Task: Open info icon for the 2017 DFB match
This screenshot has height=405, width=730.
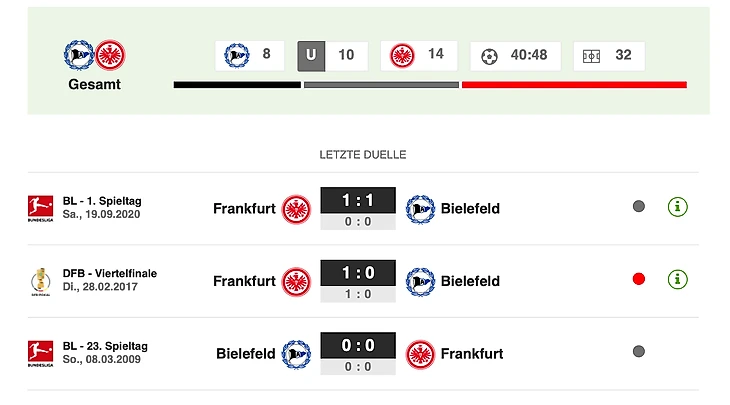Action: point(678,279)
